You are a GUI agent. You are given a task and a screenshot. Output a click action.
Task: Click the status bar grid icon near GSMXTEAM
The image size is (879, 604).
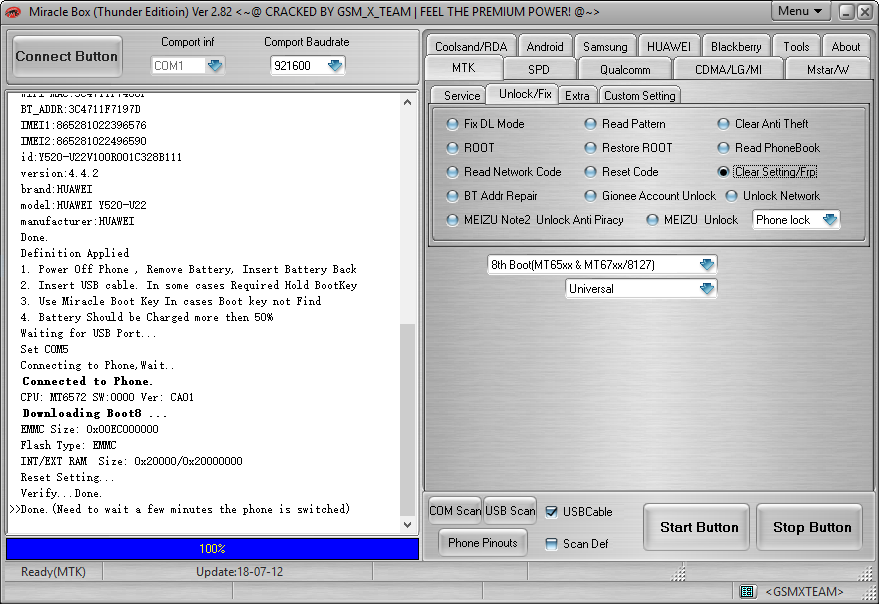pos(746,591)
